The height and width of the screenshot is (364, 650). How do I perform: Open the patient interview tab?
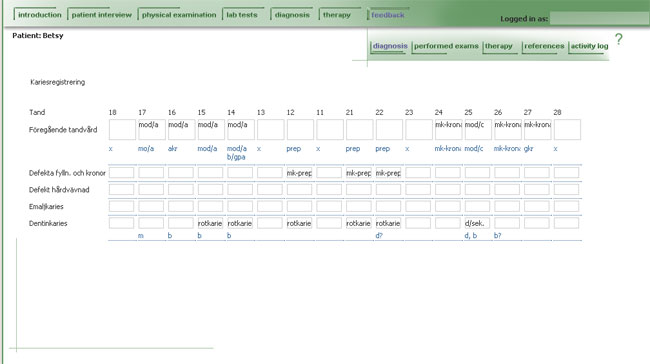tap(102, 15)
